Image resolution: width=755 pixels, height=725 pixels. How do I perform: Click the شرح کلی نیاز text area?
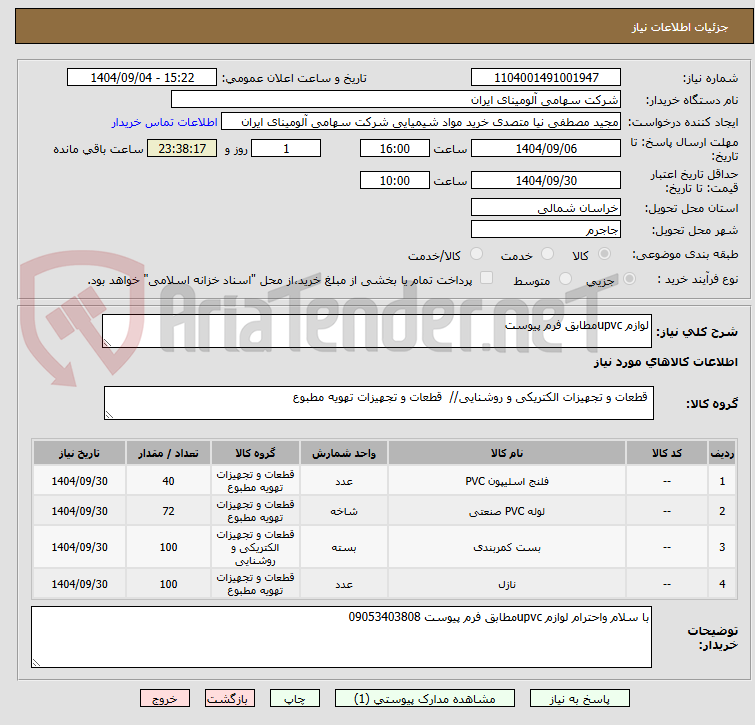pyautogui.click(x=377, y=331)
